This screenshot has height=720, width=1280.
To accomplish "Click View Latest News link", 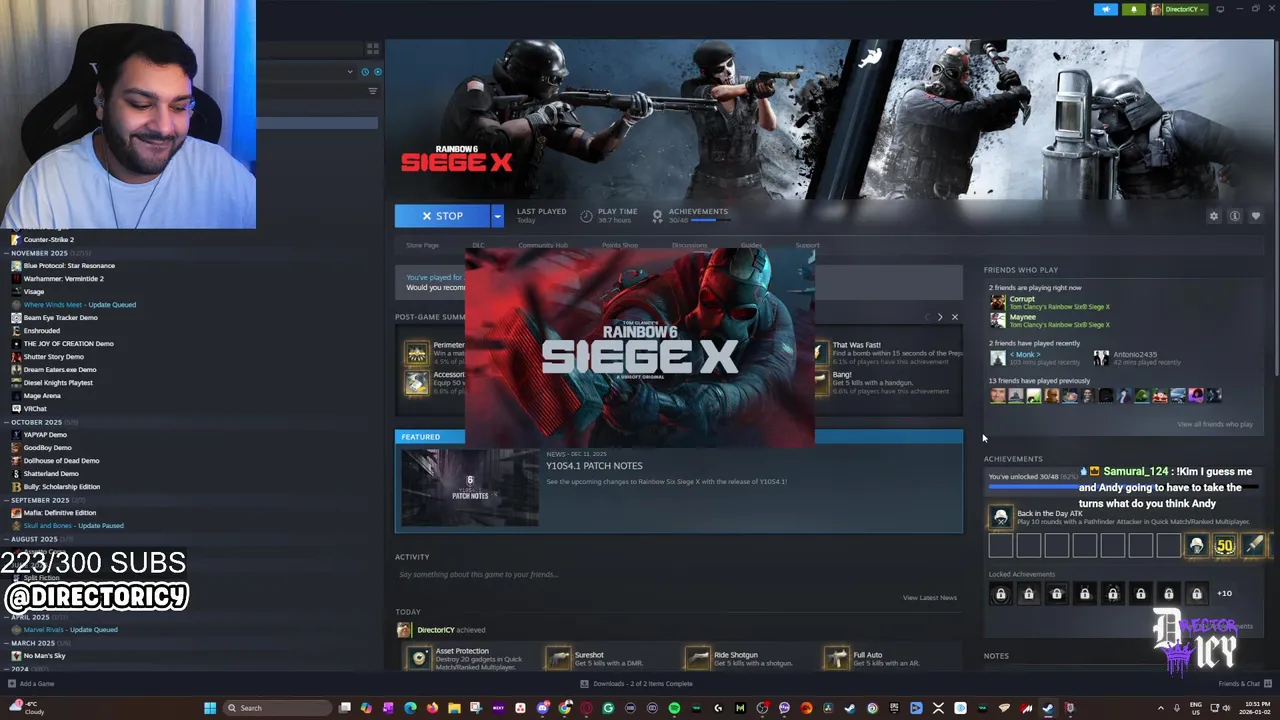I will tap(930, 598).
